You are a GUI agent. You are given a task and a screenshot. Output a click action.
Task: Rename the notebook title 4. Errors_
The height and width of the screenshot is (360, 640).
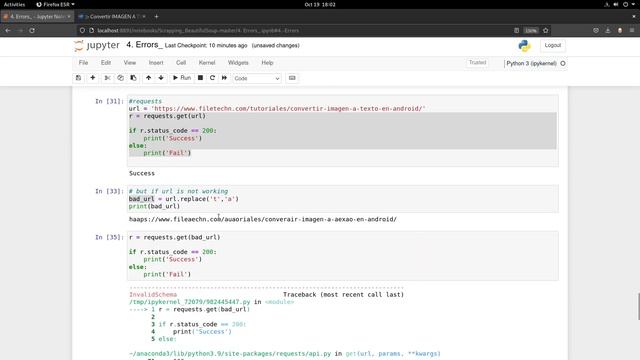(144, 45)
